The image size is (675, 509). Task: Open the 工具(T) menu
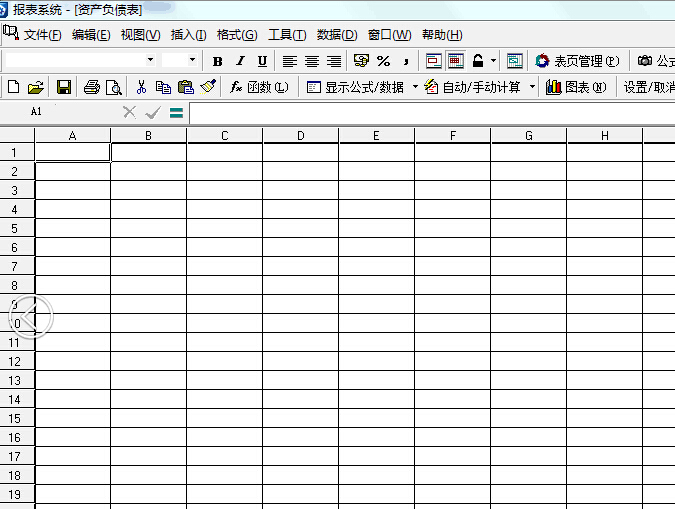[287, 34]
